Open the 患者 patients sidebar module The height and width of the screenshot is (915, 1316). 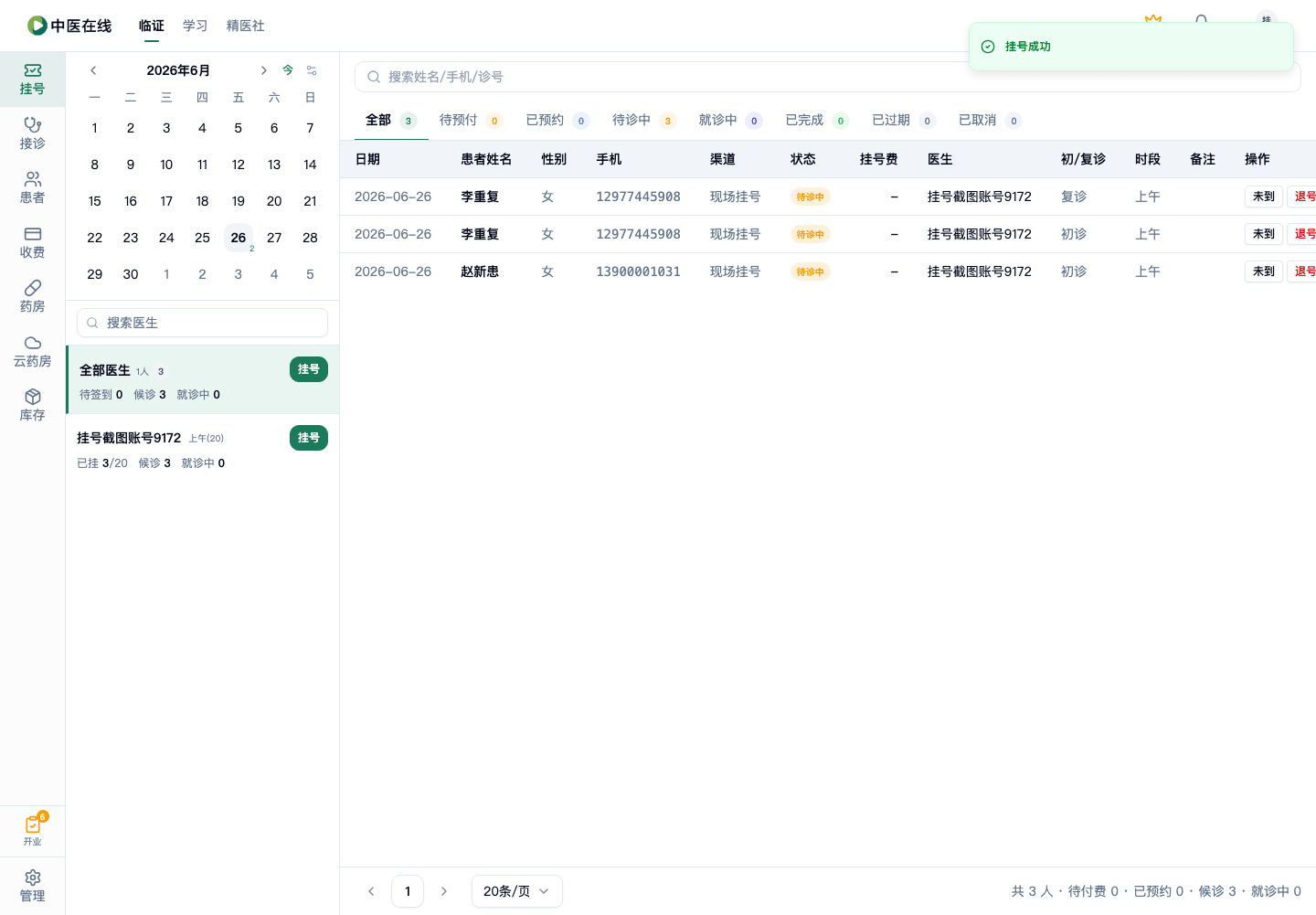[32, 188]
